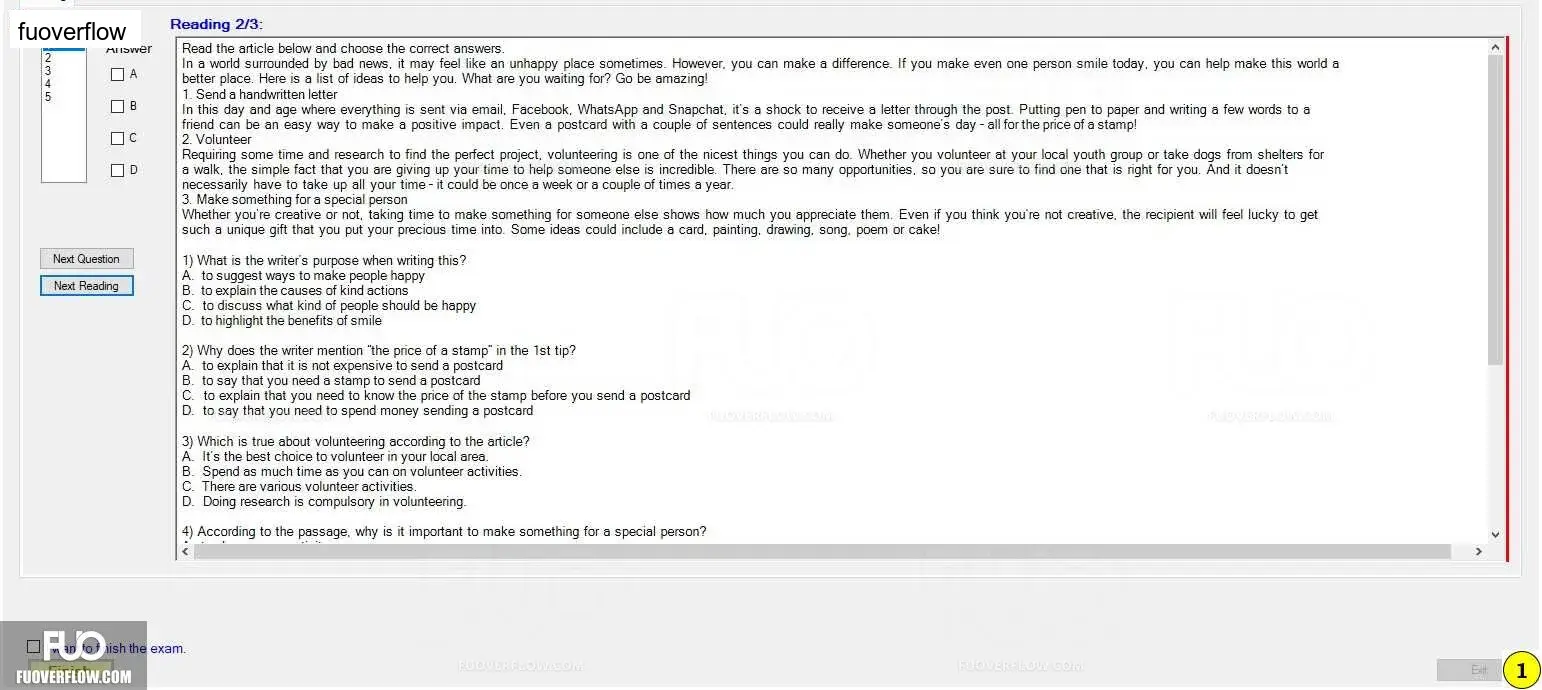Viewport: 1542px width, 690px height.
Task: Check answer option A checkbox
Action: coord(117,74)
